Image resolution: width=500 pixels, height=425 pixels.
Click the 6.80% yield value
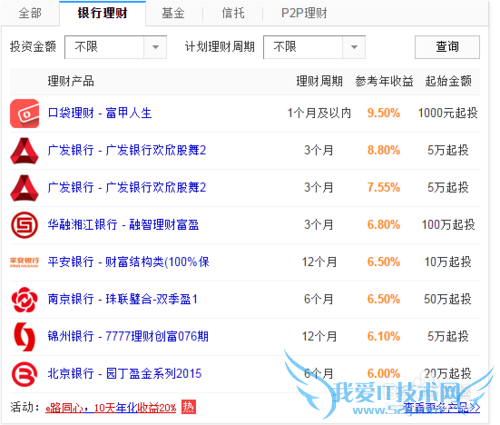click(384, 225)
